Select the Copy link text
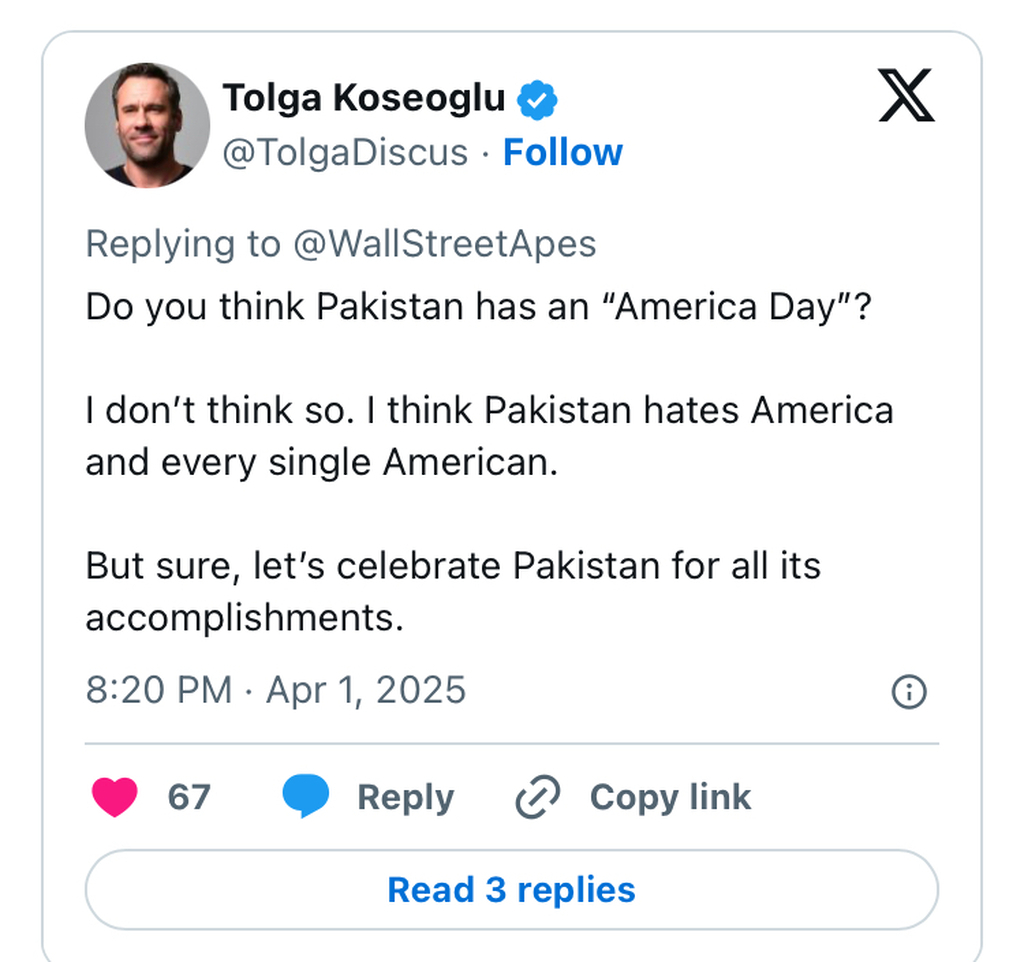 click(x=670, y=797)
